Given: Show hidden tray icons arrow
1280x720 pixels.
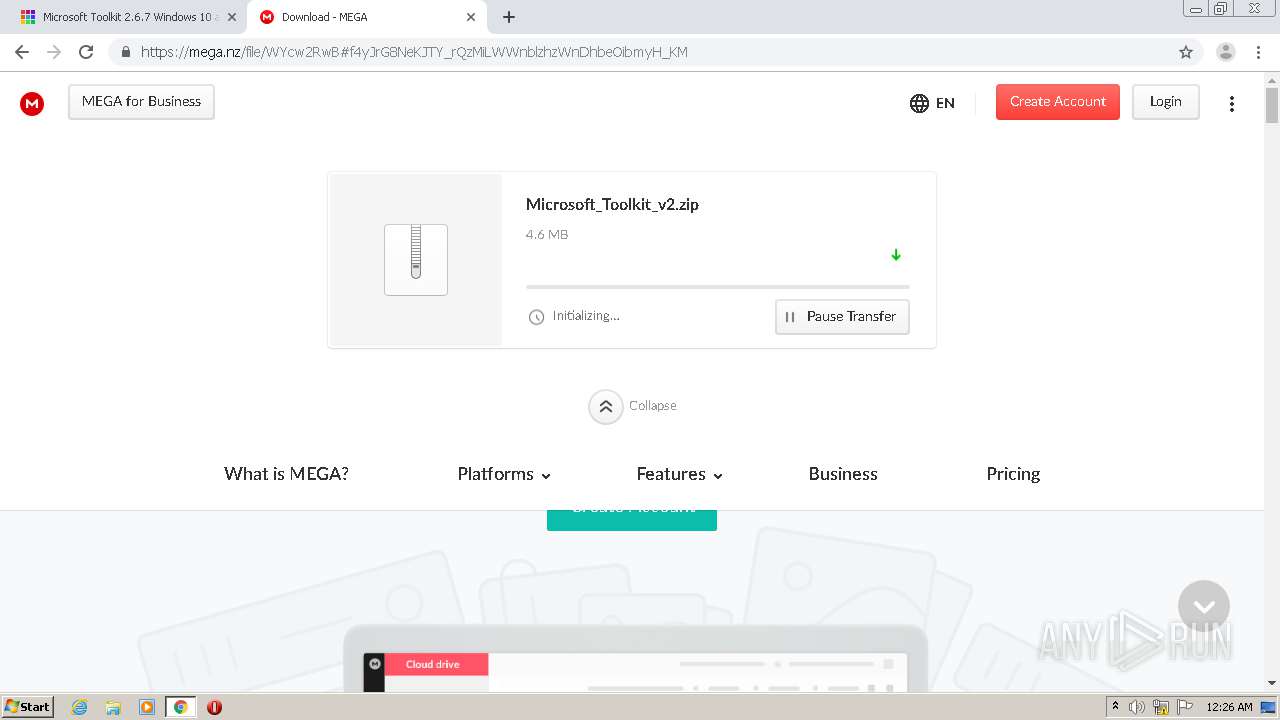Looking at the screenshot, I should click(x=1115, y=707).
